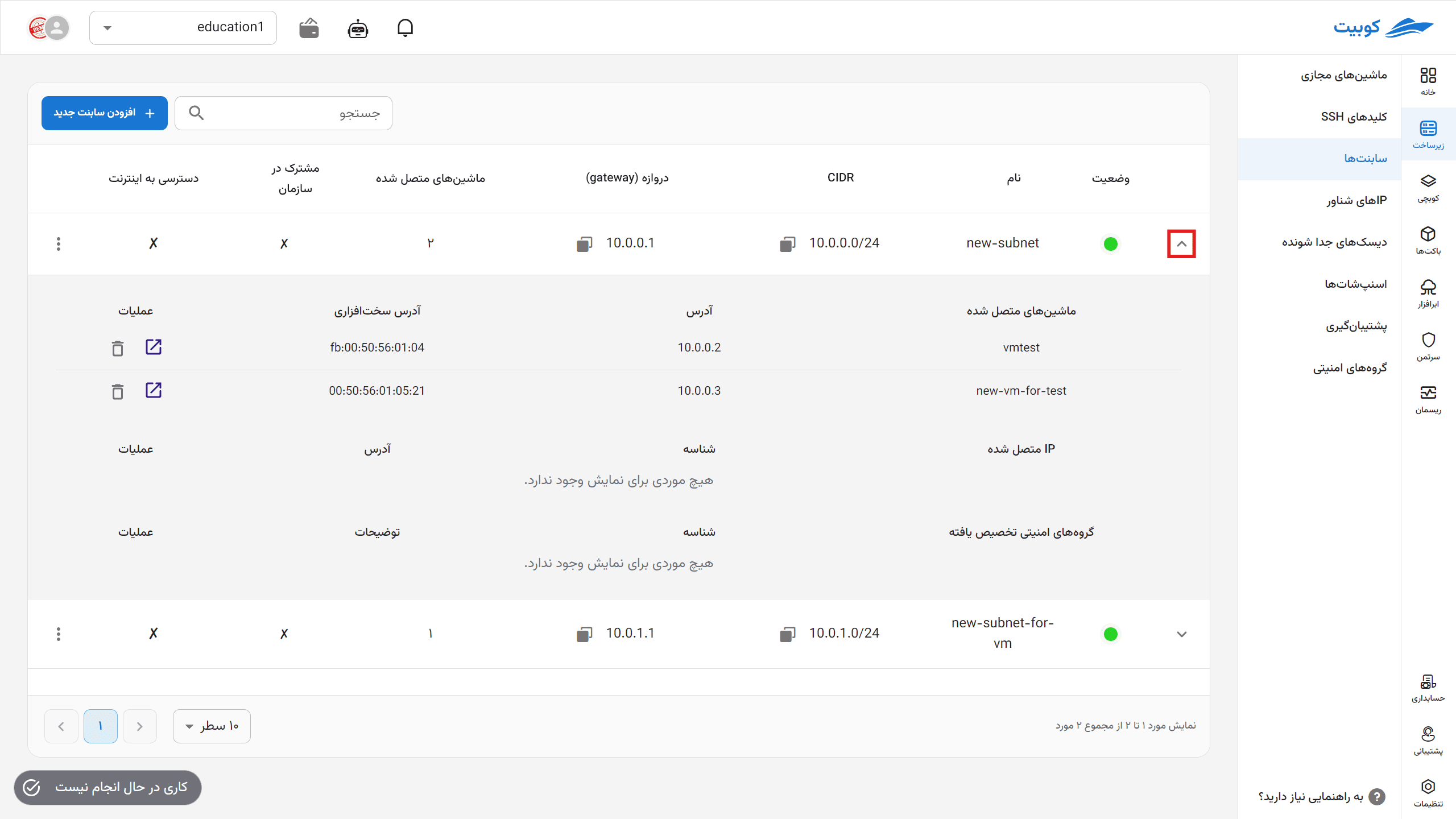Open IPهای شناور menu item
Viewport: 1456px width, 819px height.
pyautogui.click(x=1319, y=201)
